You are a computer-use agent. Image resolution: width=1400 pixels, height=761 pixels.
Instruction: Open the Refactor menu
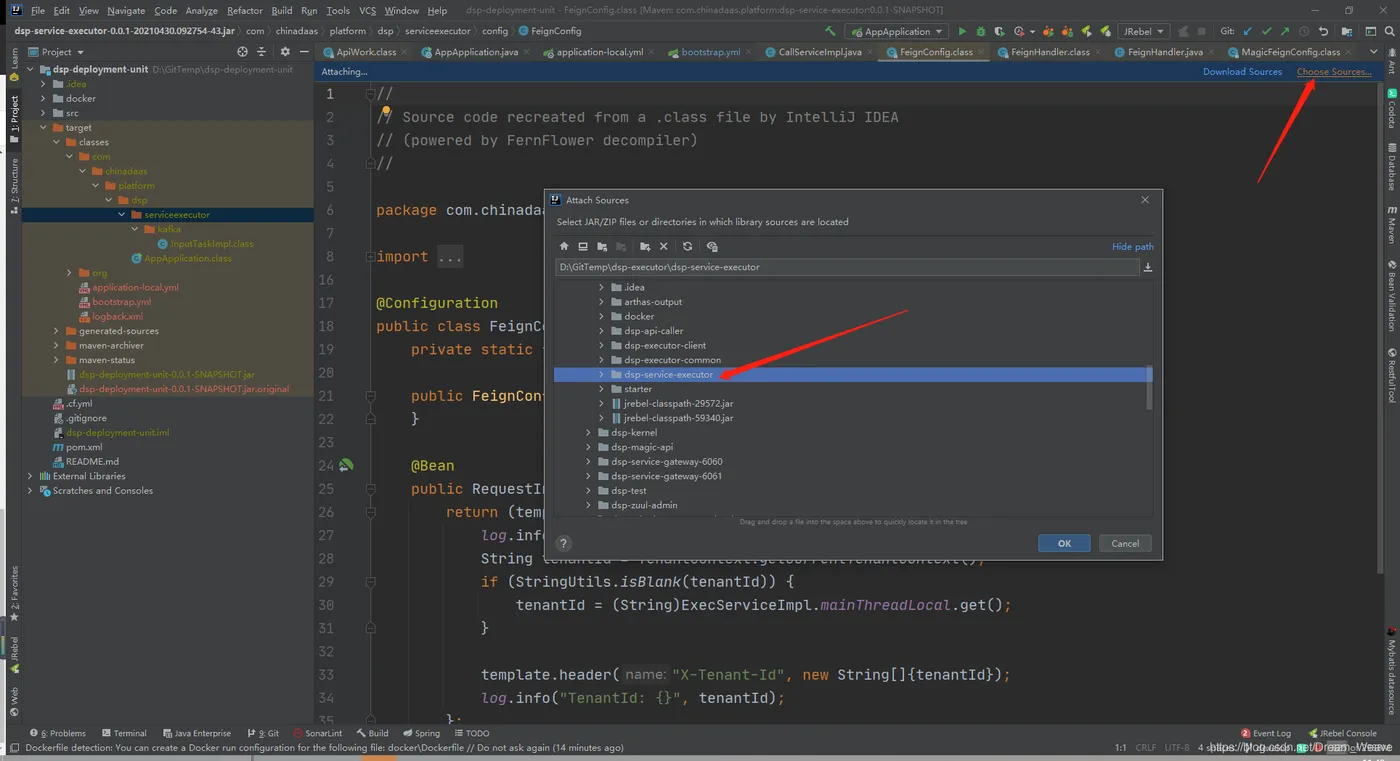coord(244,10)
